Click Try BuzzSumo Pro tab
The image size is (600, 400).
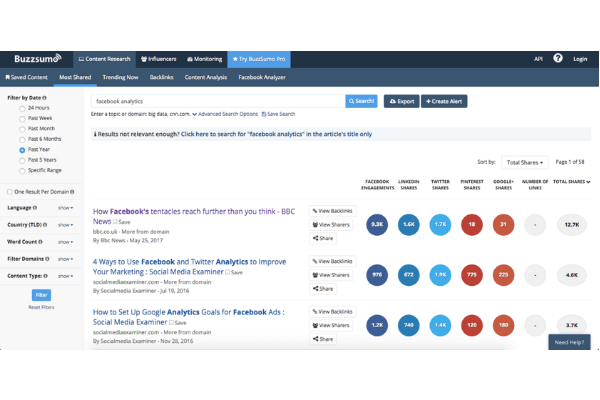[259, 59]
